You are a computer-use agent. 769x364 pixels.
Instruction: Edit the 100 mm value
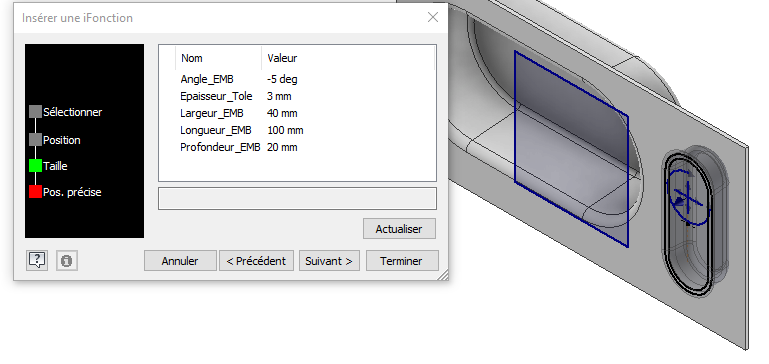[x=285, y=130]
